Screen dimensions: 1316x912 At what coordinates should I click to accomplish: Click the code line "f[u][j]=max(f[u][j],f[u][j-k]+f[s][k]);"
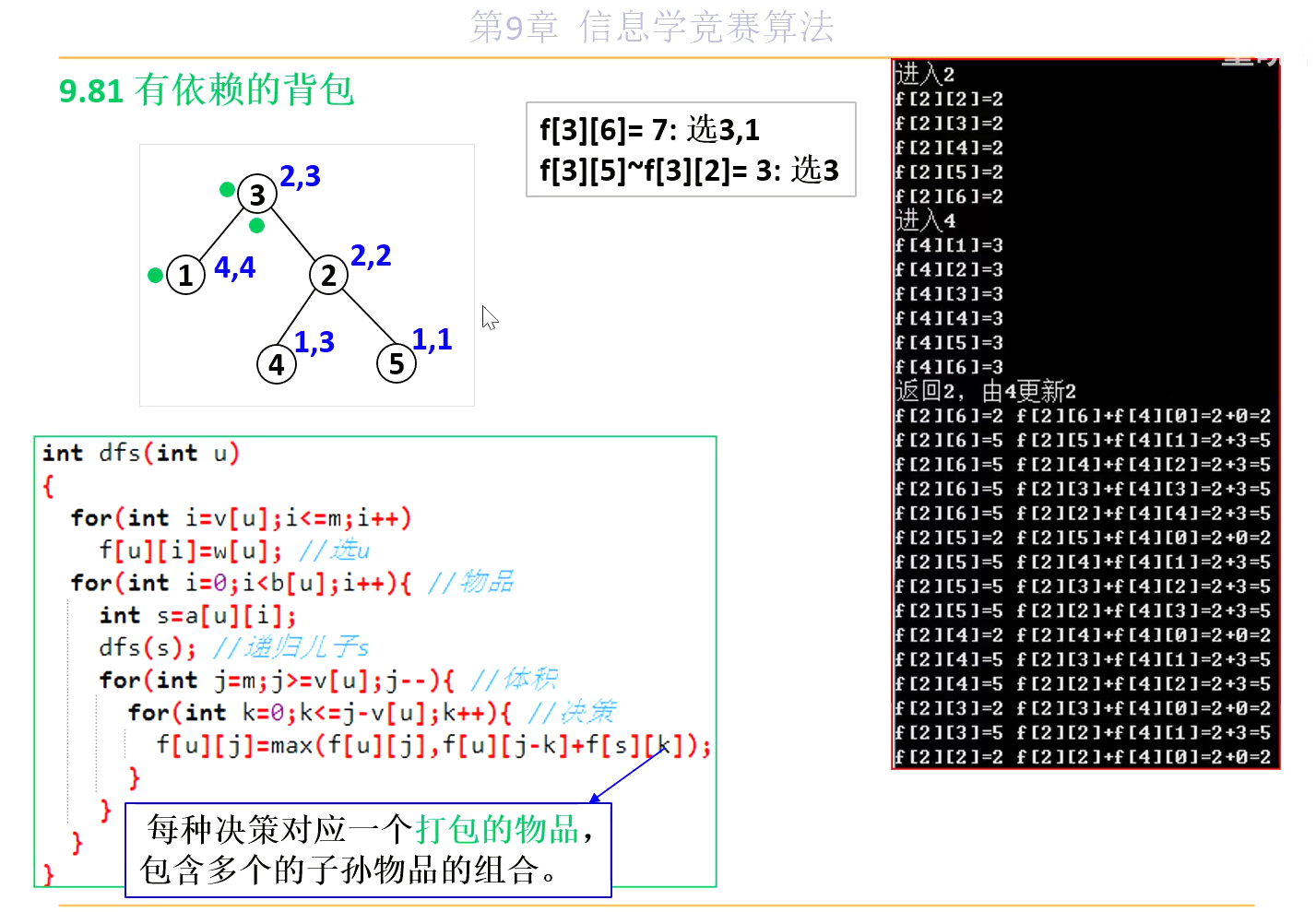(434, 745)
